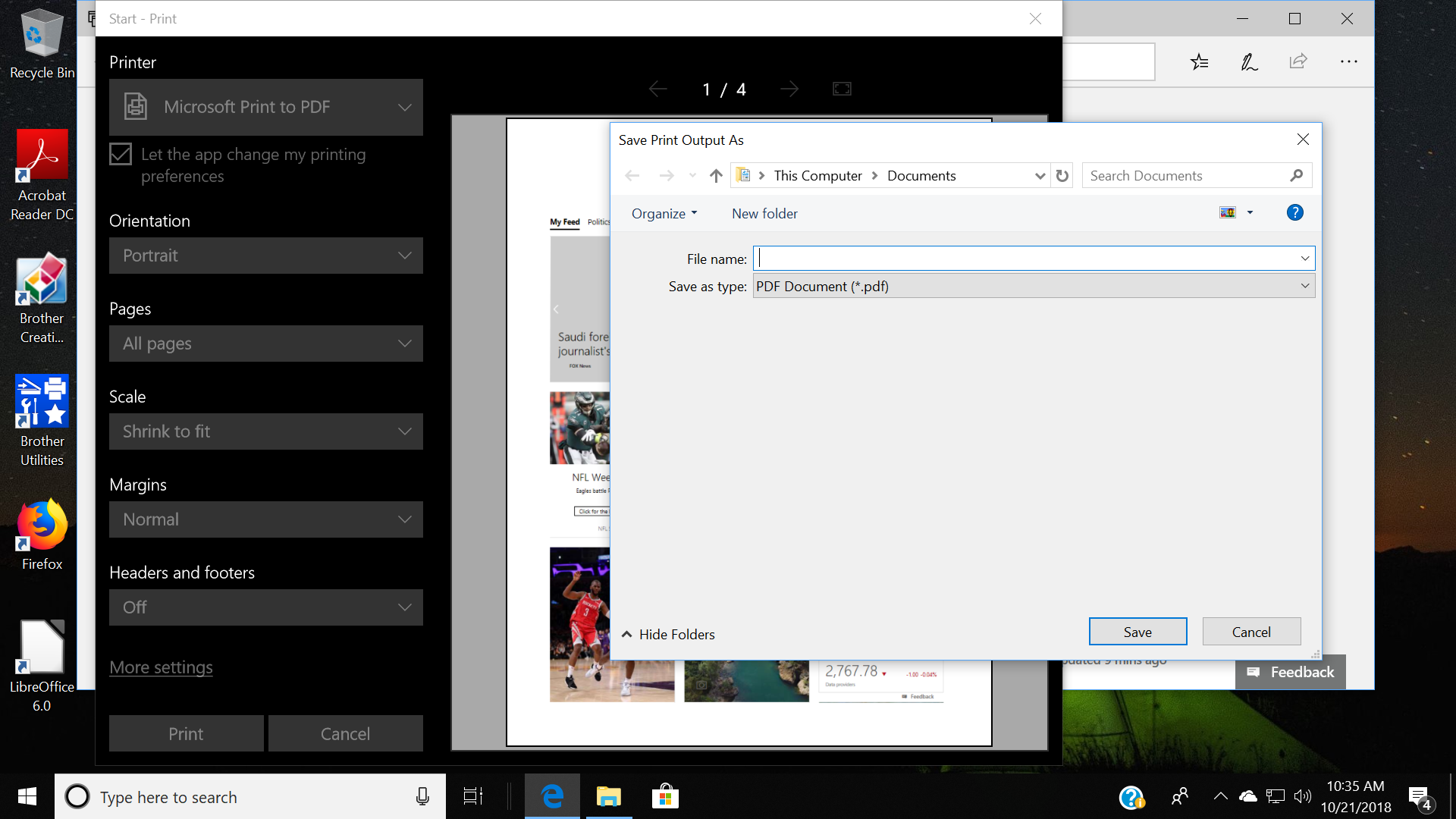The height and width of the screenshot is (819, 1456).
Task: Click Forward arrow in Save dialog
Action: point(667,176)
